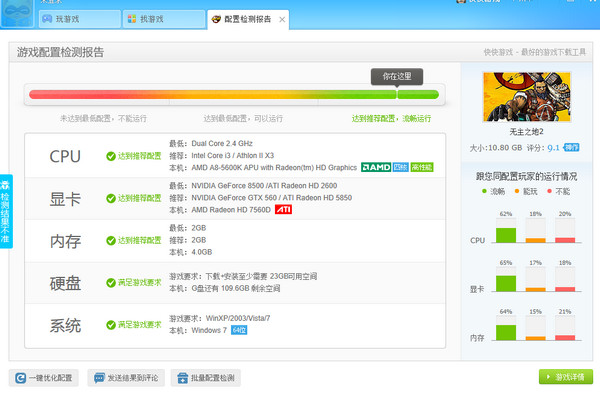Click the 发送结果到评论 button

pyautogui.click(x=126, y=378)
